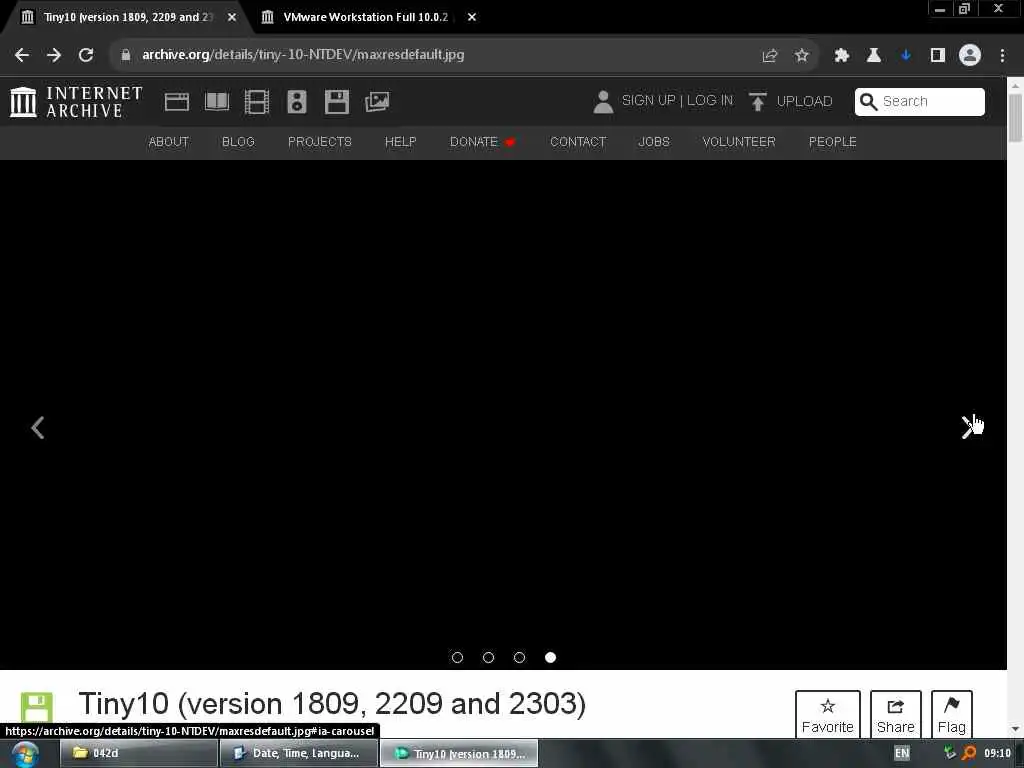Click the search magnifier icon

[x=868, y=102]
